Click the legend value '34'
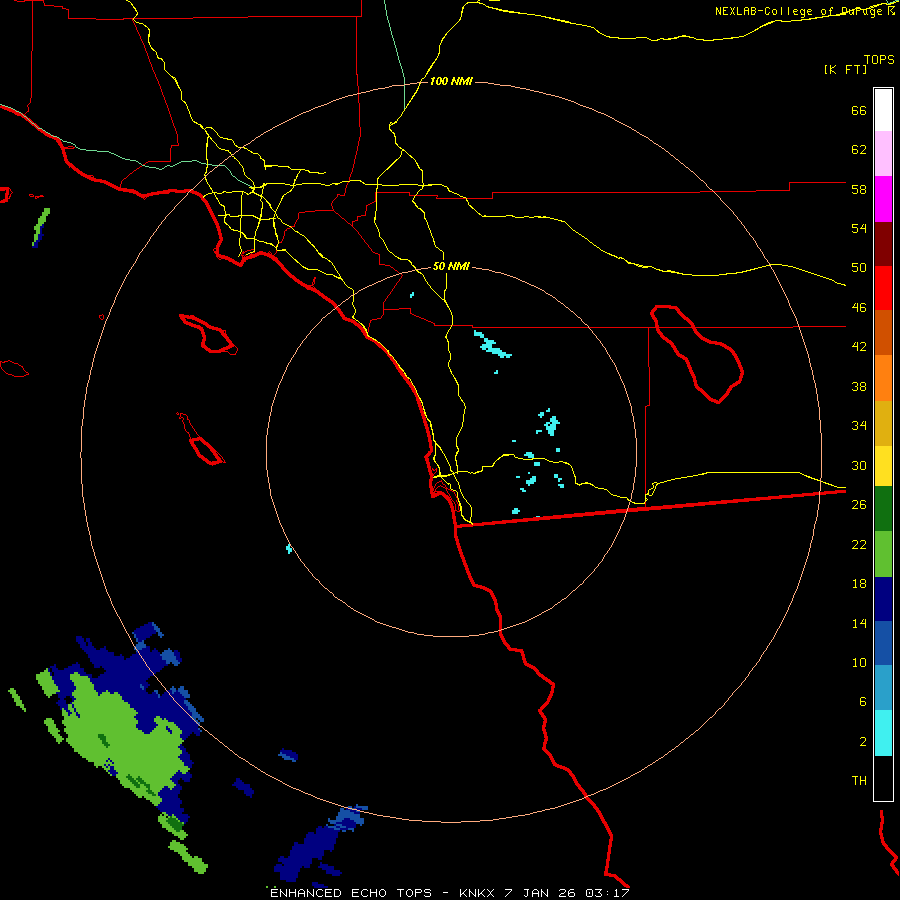The width and height of the screenshot is (900, 900). pyautogui.click(x=859, y=426)
